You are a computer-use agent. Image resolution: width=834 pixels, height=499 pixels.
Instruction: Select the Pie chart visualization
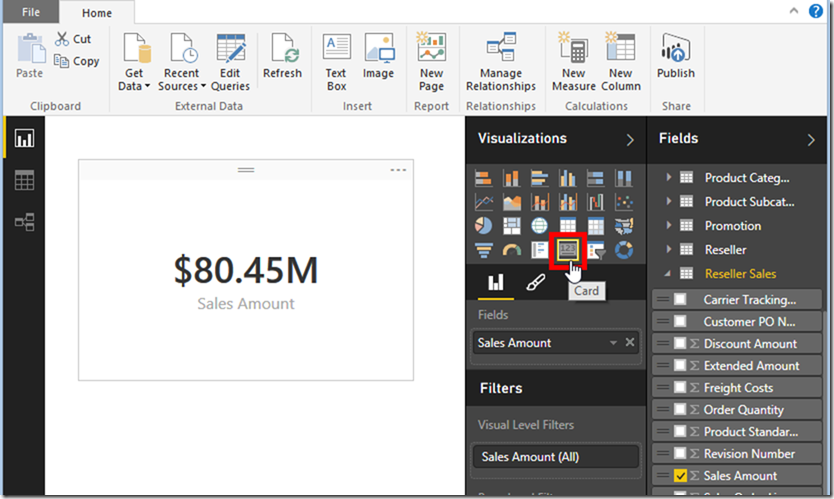tap(483, 226)
